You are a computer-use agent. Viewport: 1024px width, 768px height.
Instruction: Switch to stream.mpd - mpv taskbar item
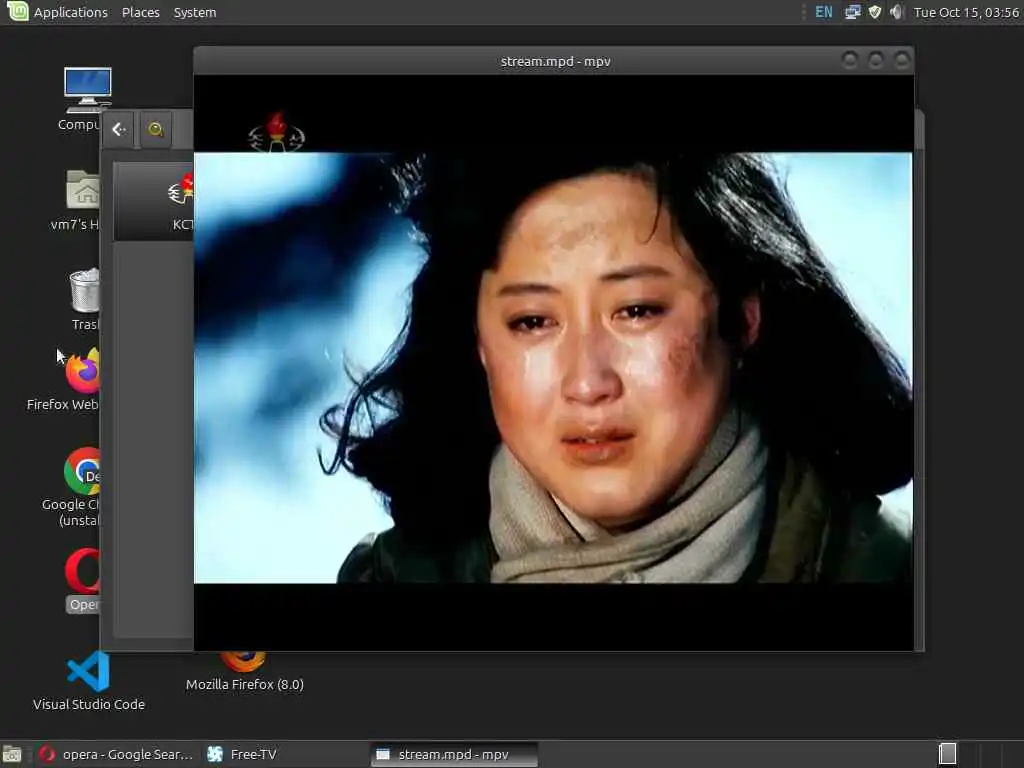pyautogui.click(x=454, y=754)
